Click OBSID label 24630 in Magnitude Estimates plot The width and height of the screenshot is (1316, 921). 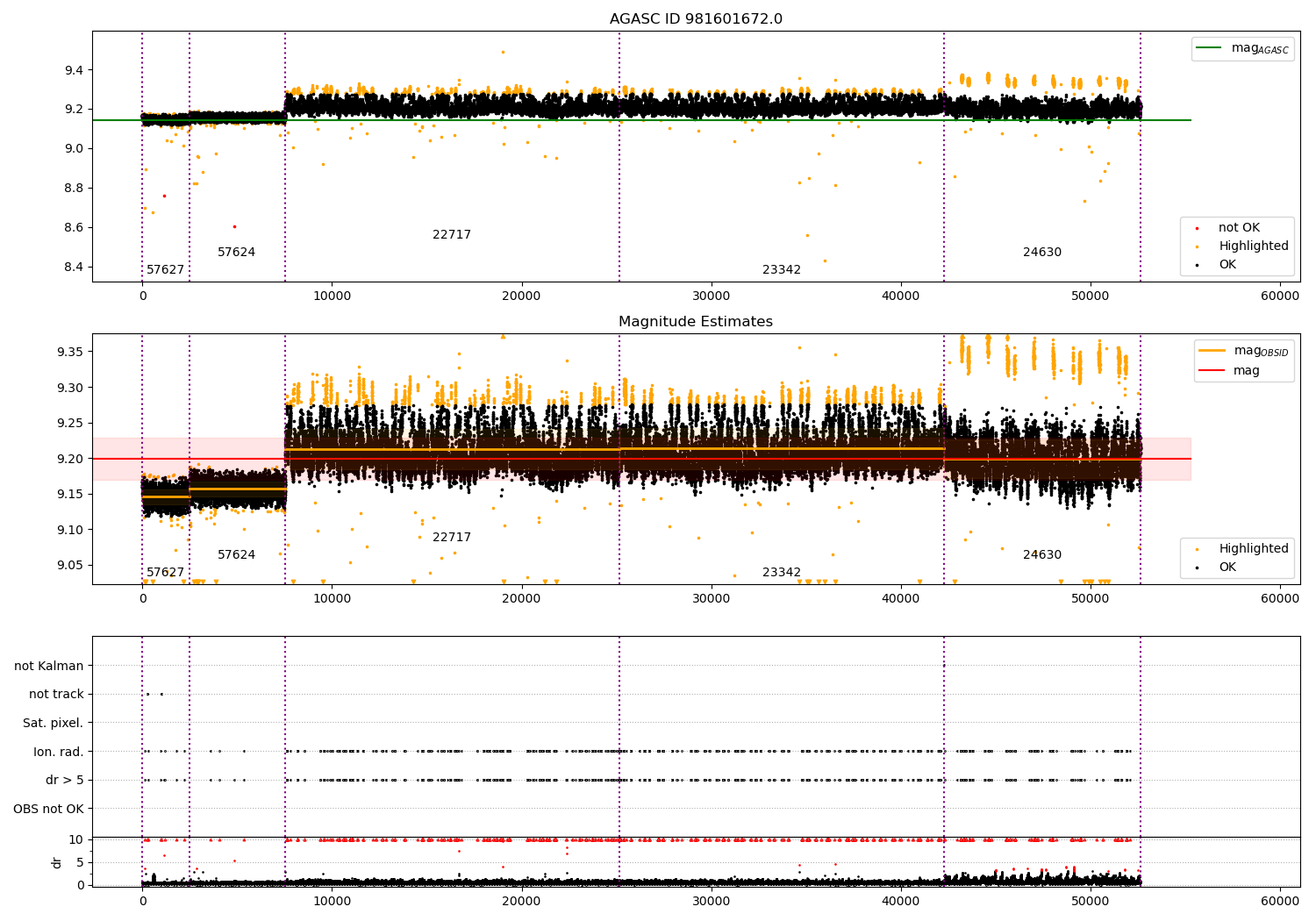coord(1042,555)
